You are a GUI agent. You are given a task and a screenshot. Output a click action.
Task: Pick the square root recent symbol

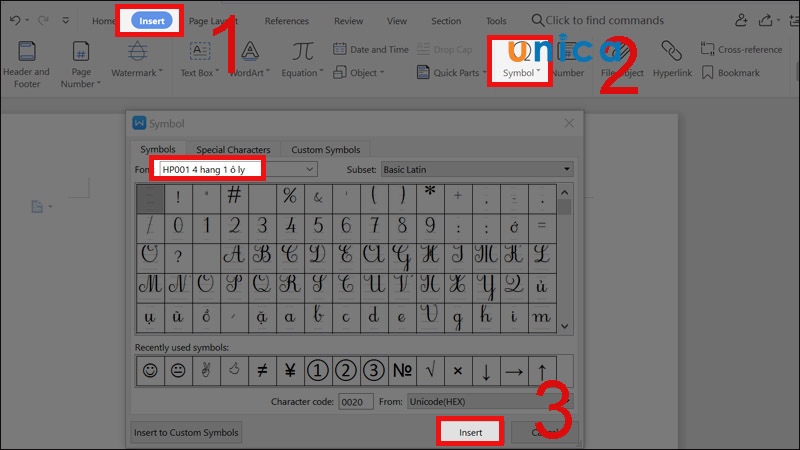430,370
